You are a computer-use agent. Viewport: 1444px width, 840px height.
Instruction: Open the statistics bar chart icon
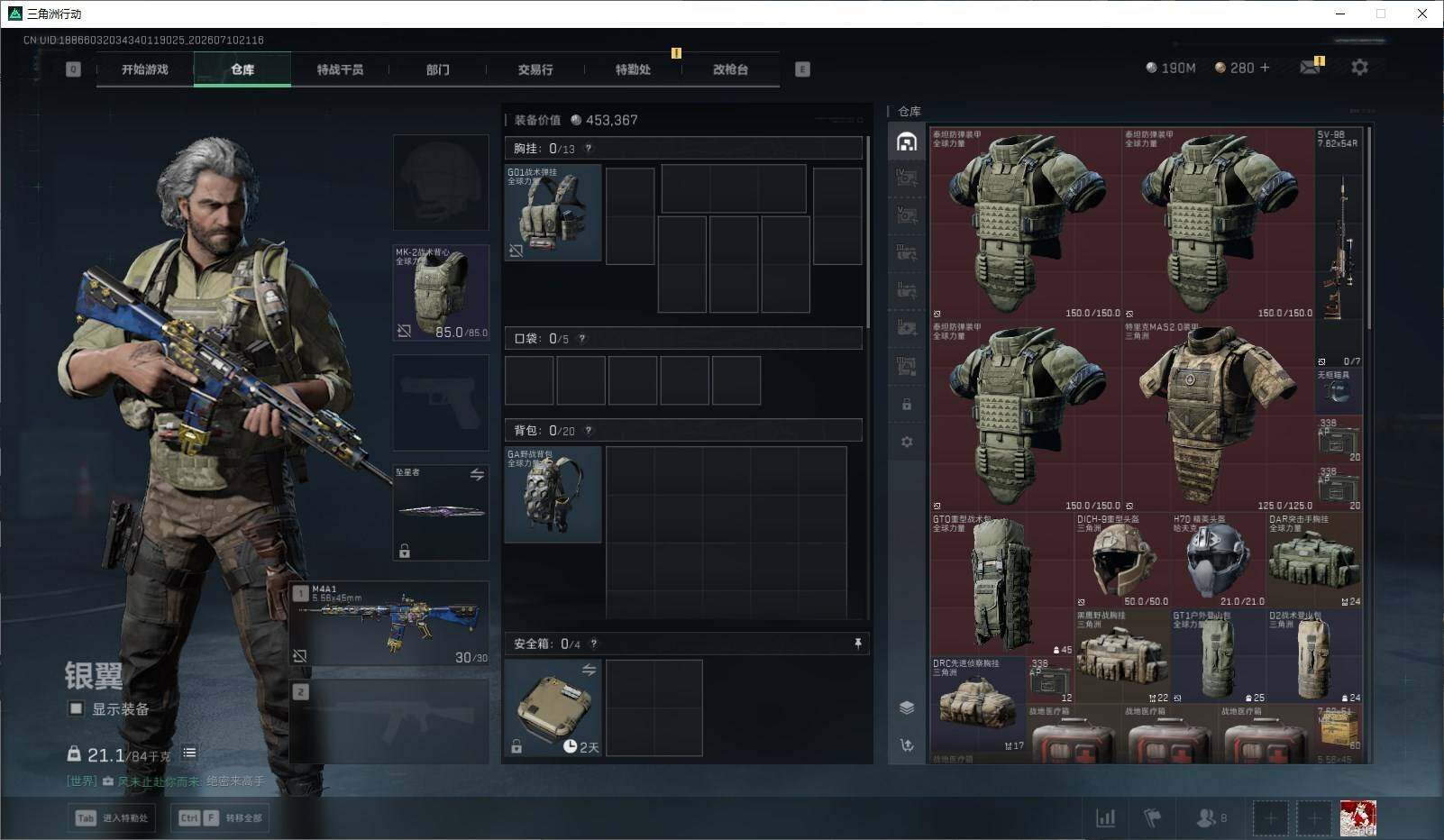1105,818
